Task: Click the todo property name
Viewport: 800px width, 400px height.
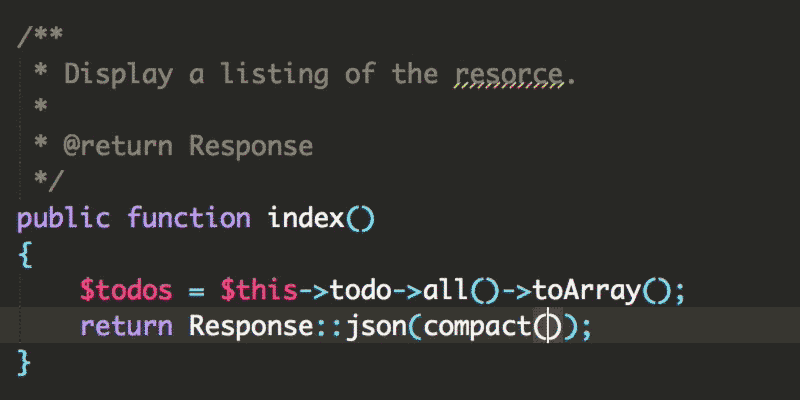Action: coord(361,290)
